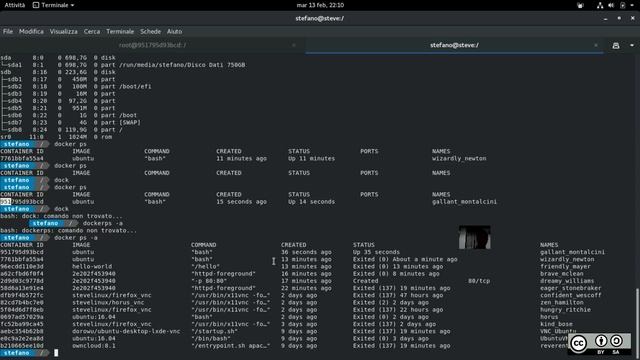Click the name dreamy_williams
640x360 pixels.
pos(567,281)
